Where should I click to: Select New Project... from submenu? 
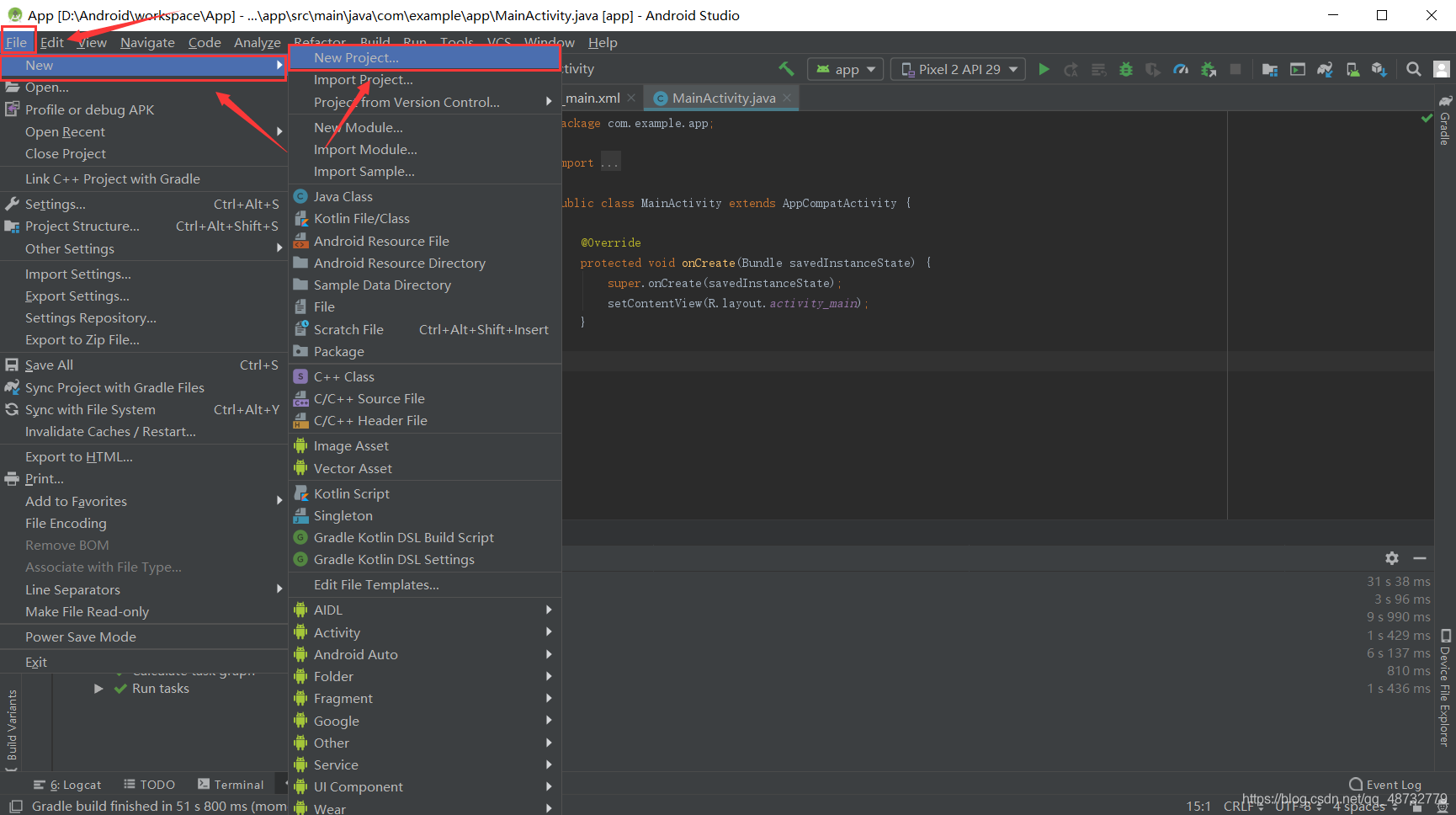coord(425,57)
